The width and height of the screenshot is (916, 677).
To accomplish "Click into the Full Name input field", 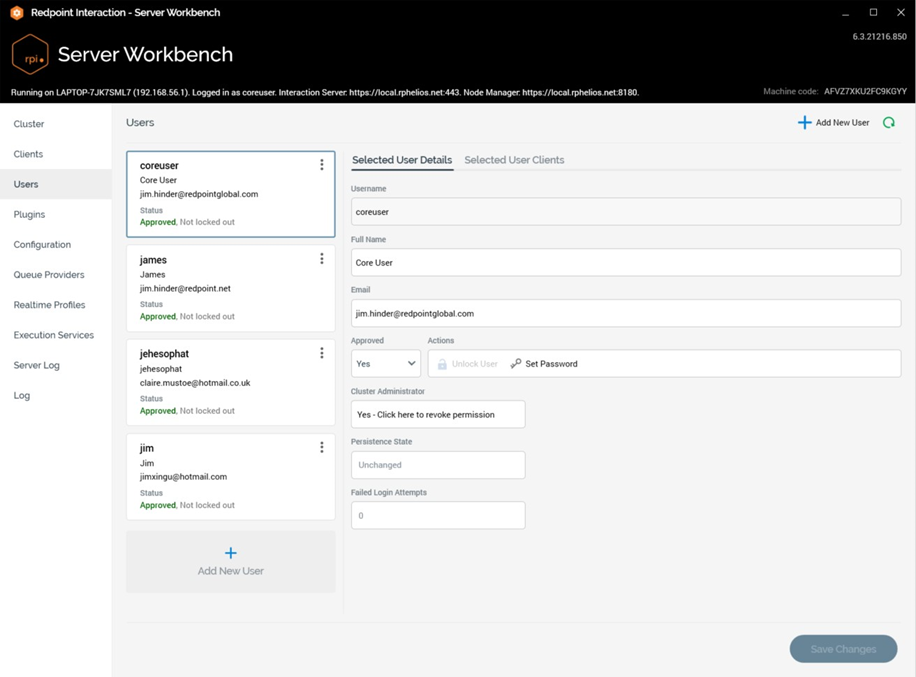I will [x=626, y=262].
